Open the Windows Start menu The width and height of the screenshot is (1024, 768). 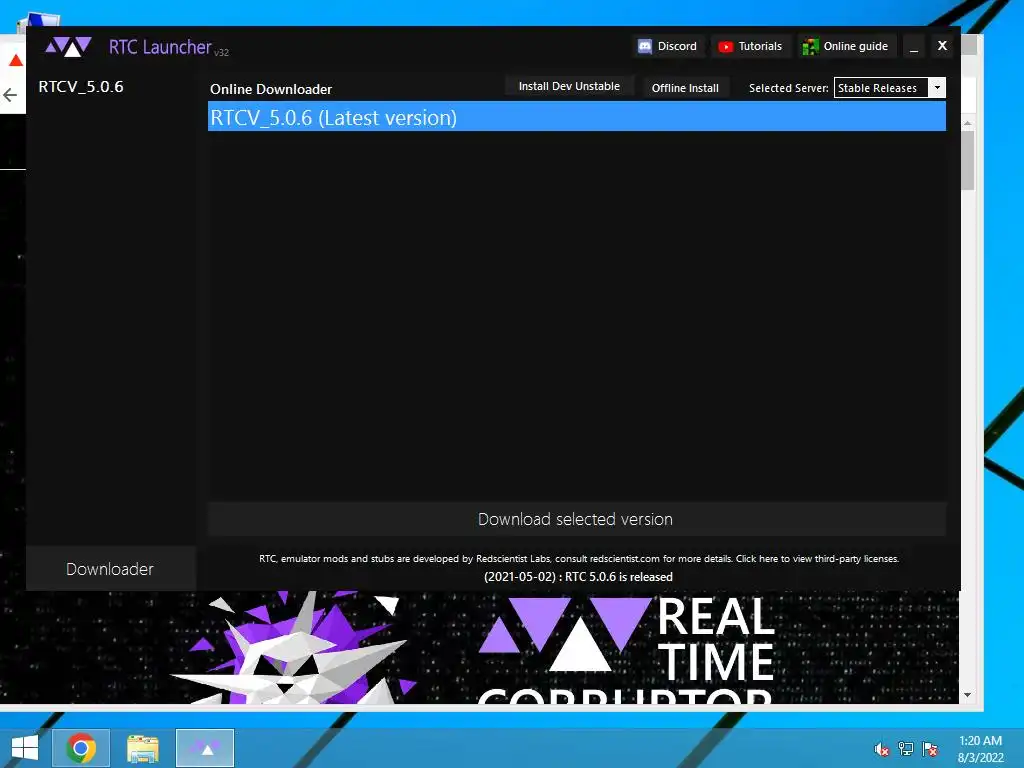pyautogui.click(x=24, y=748)
